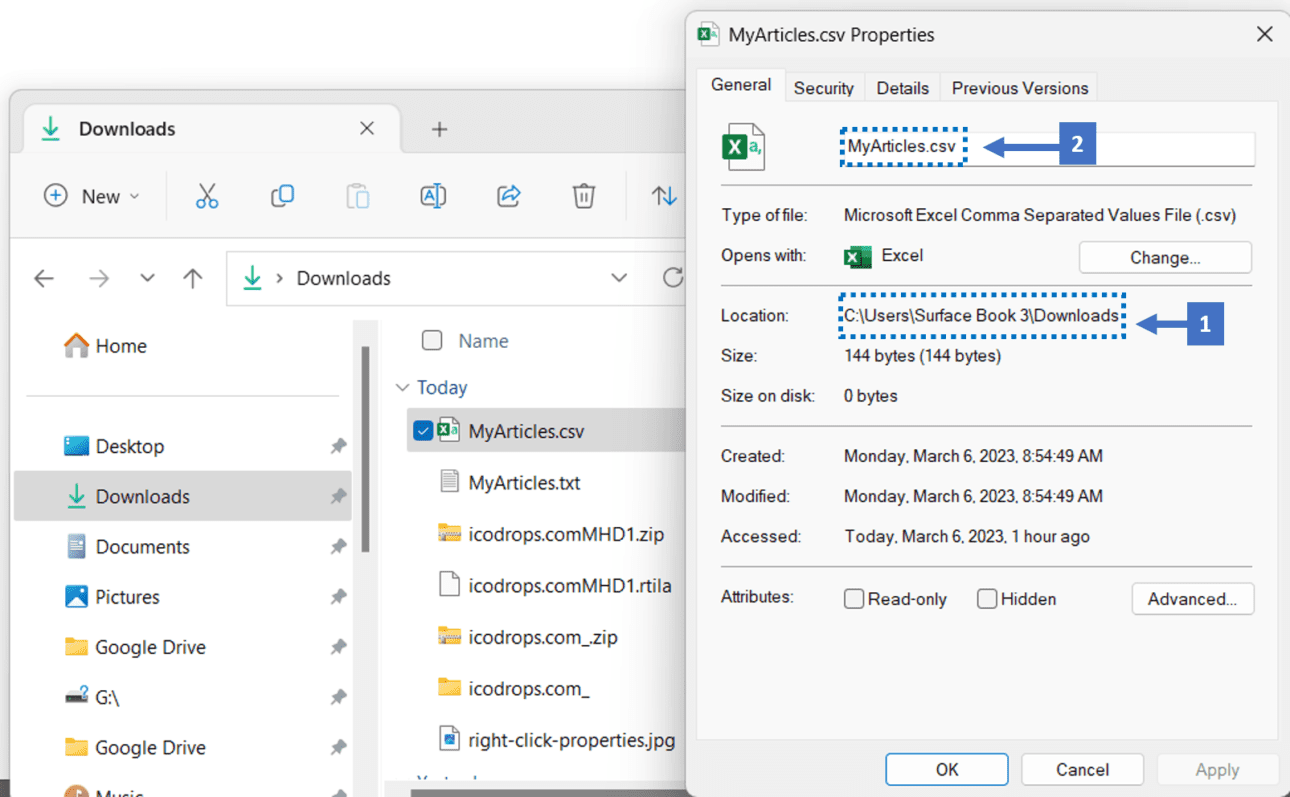The width and height of the screenshot is (1290, 797).
Task: Select the Cut icon in the toolbar
Action: (x=207, y=196)
